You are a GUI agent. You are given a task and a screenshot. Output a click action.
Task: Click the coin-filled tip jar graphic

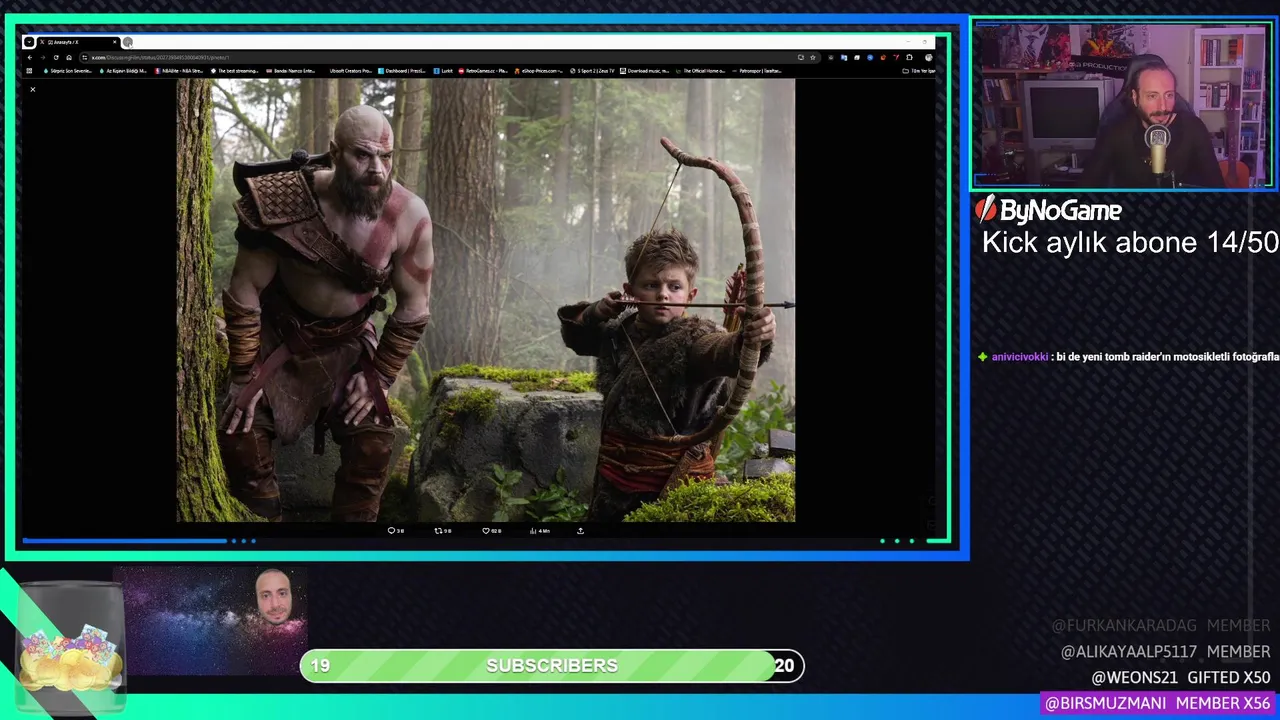point(70,650)
